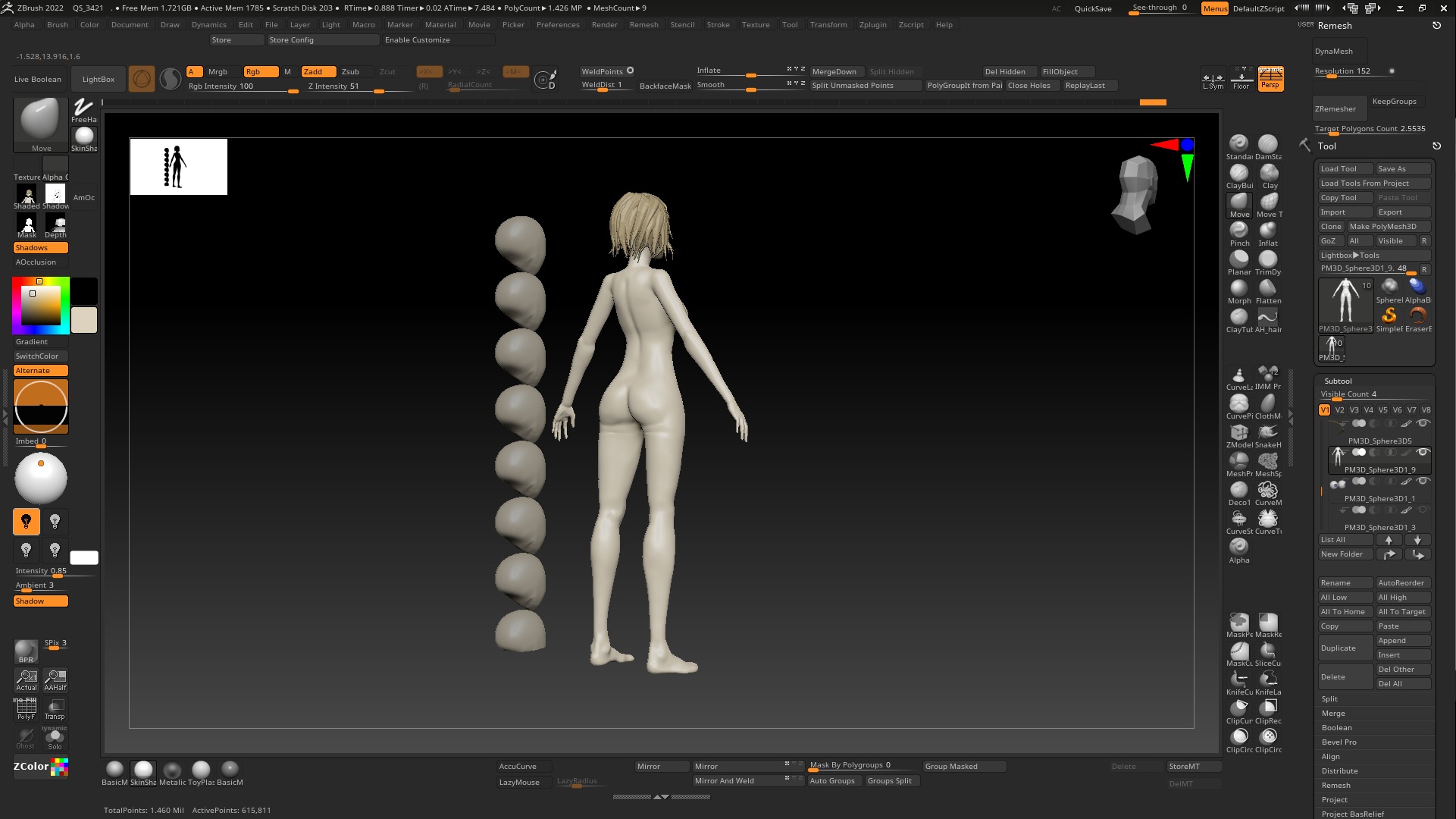Hide the PM3D_Sphere3D1_9 subtool eye
Viewport: 1456px width, 819px height.
coord(1423,452)
